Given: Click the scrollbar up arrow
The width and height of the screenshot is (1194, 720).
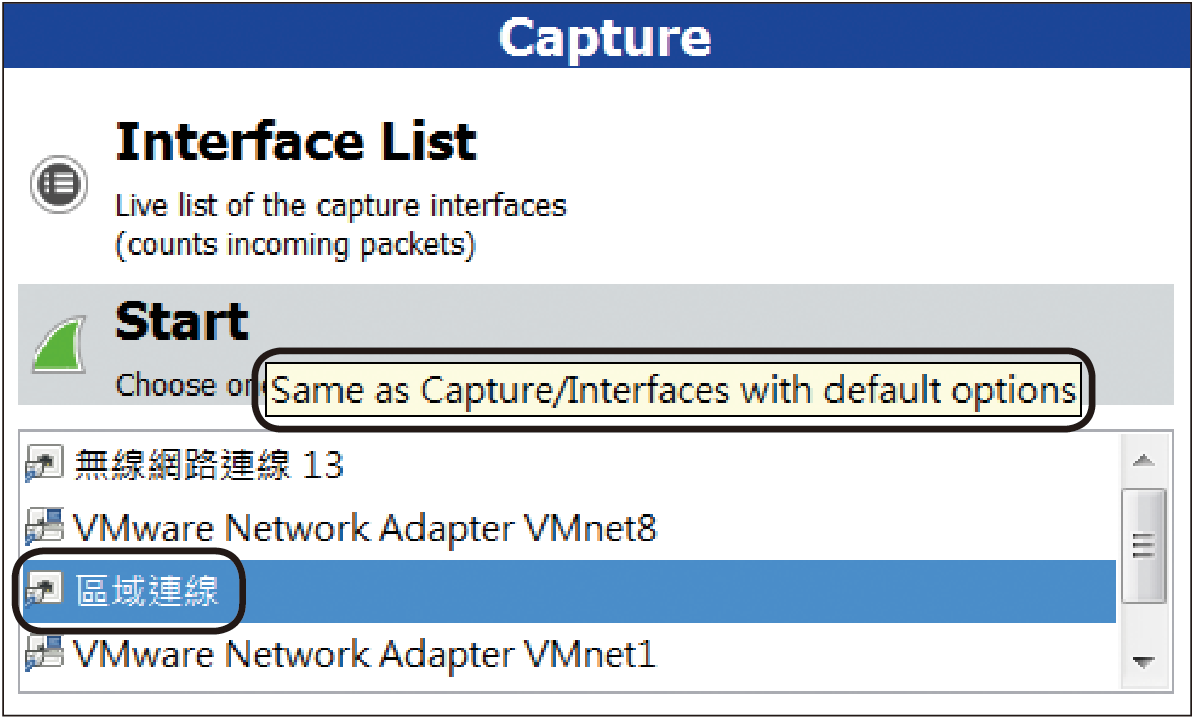Looking at the screenshot, I should (x=1143, y=460).
